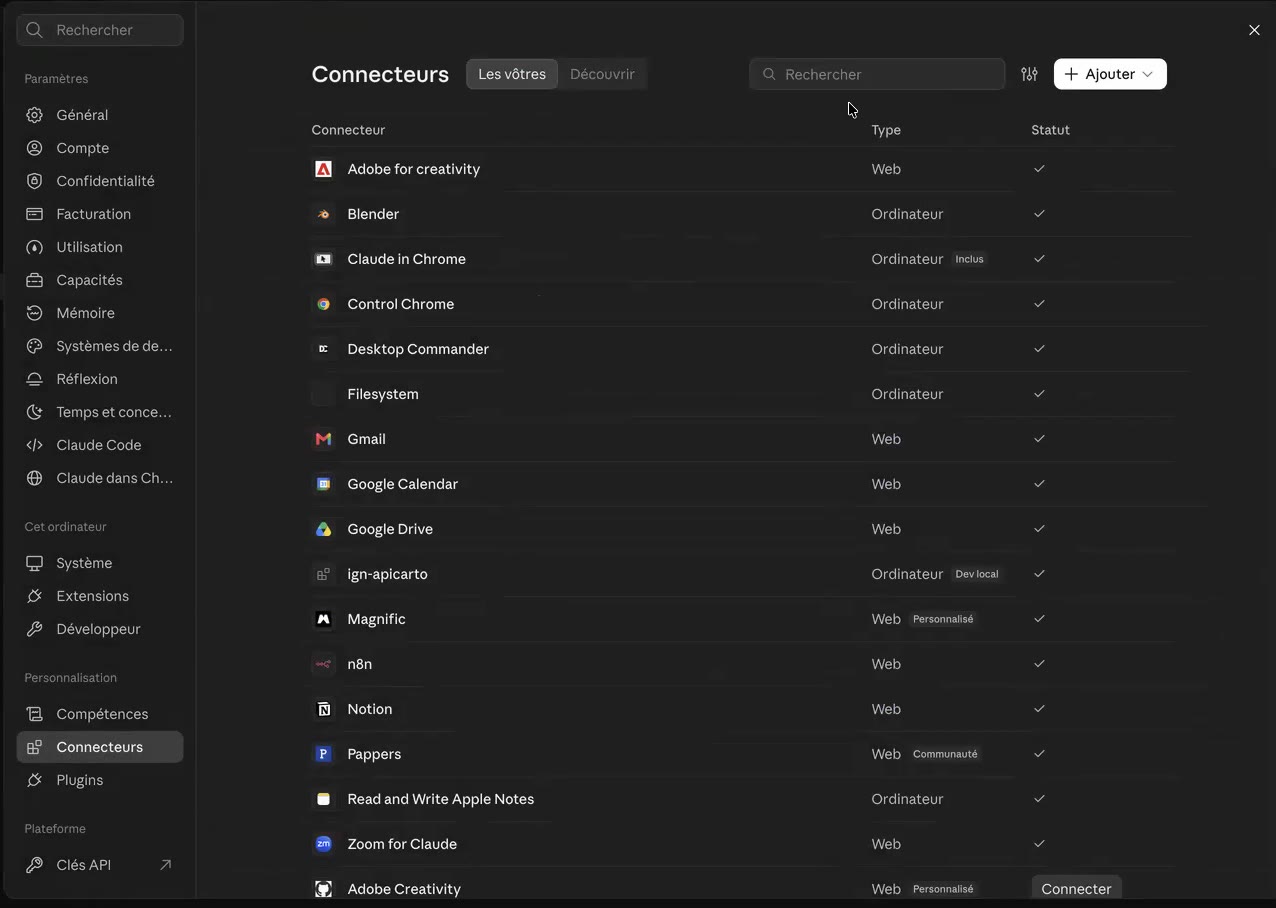Close the settings dialog

click(1254, 30)
